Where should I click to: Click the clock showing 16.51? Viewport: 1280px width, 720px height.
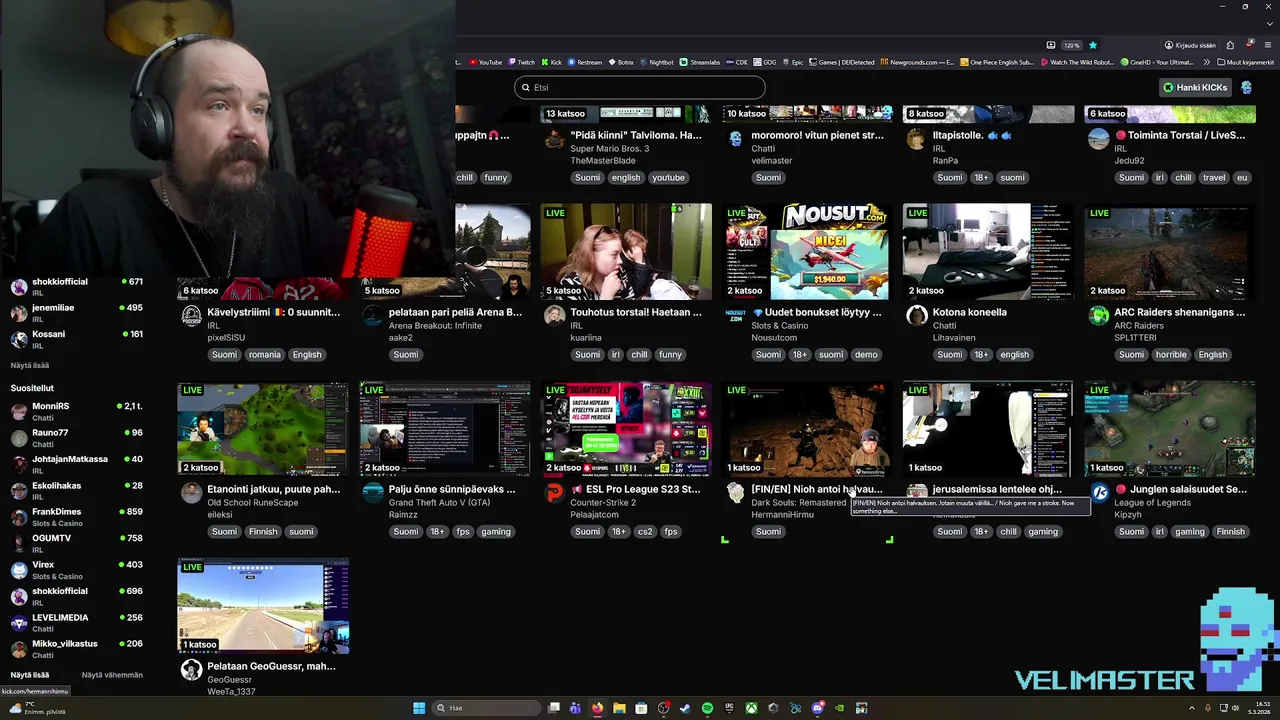coord(1262,704)
